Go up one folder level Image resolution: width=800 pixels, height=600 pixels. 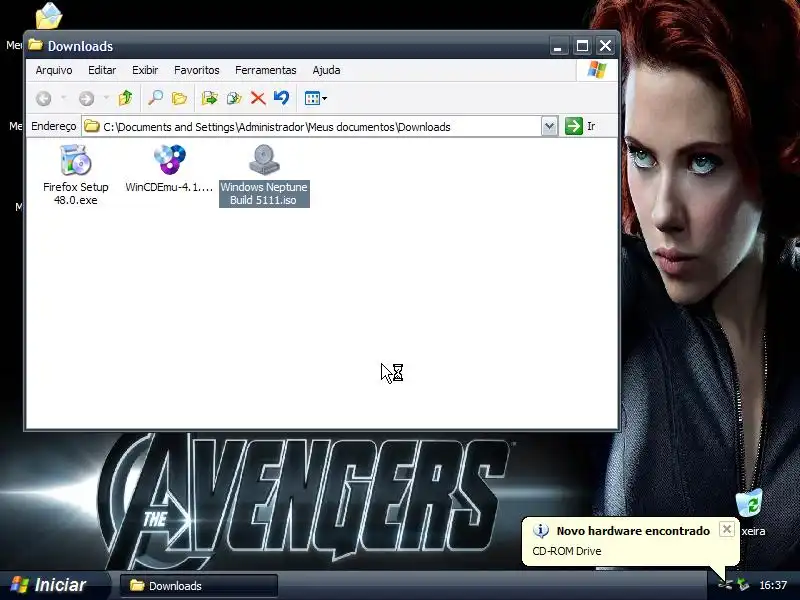coord(126,97)
